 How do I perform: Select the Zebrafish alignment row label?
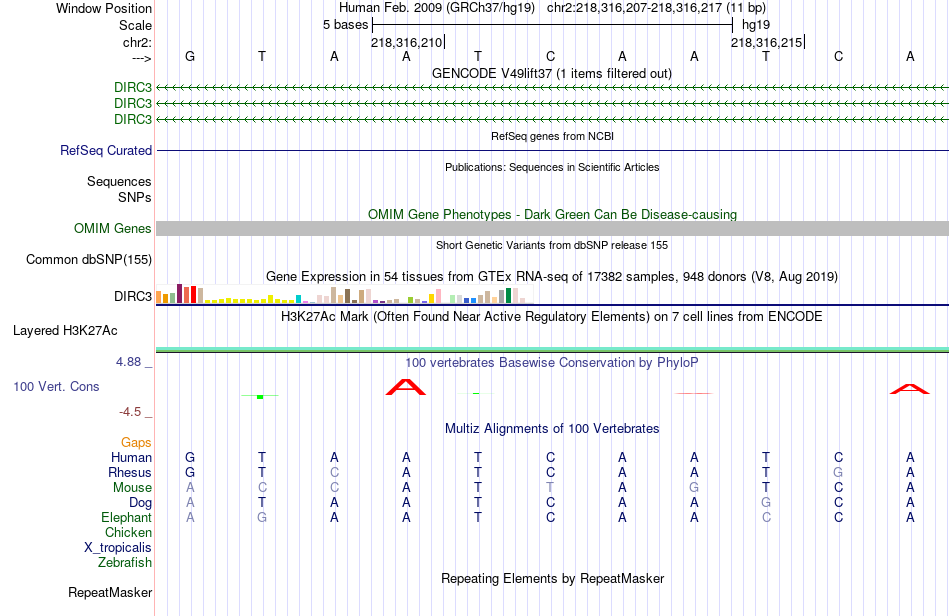(x=124, y=563)
